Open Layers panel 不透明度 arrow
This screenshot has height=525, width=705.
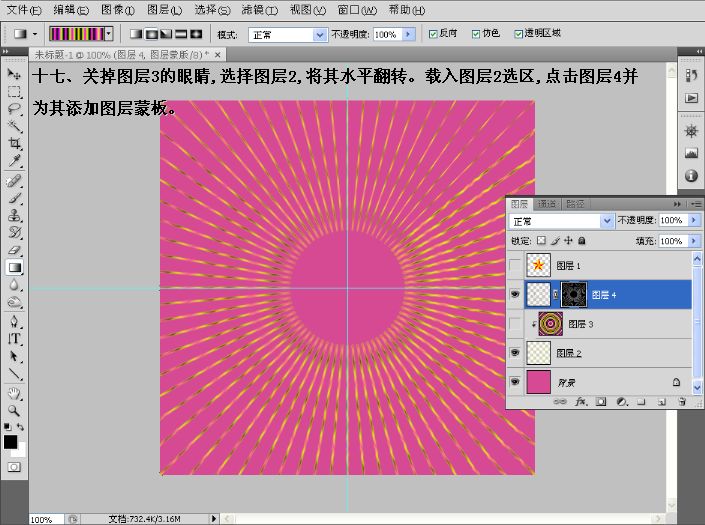(694, 220)
